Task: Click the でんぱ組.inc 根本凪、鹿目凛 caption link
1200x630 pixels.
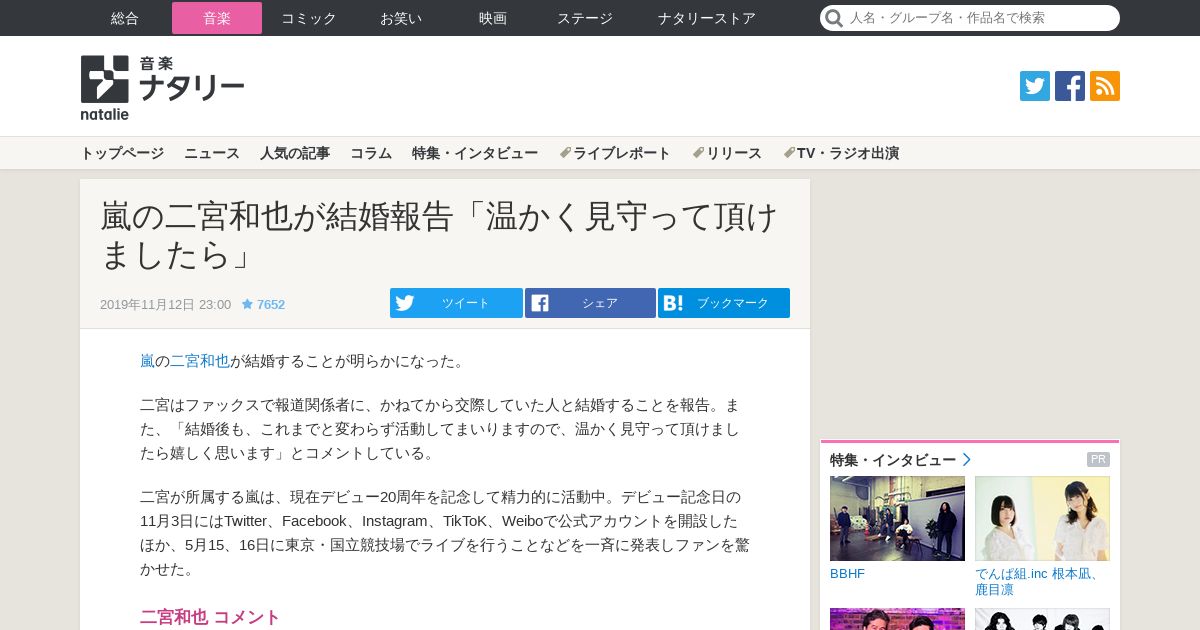Action: click(x=1037, y=582)
